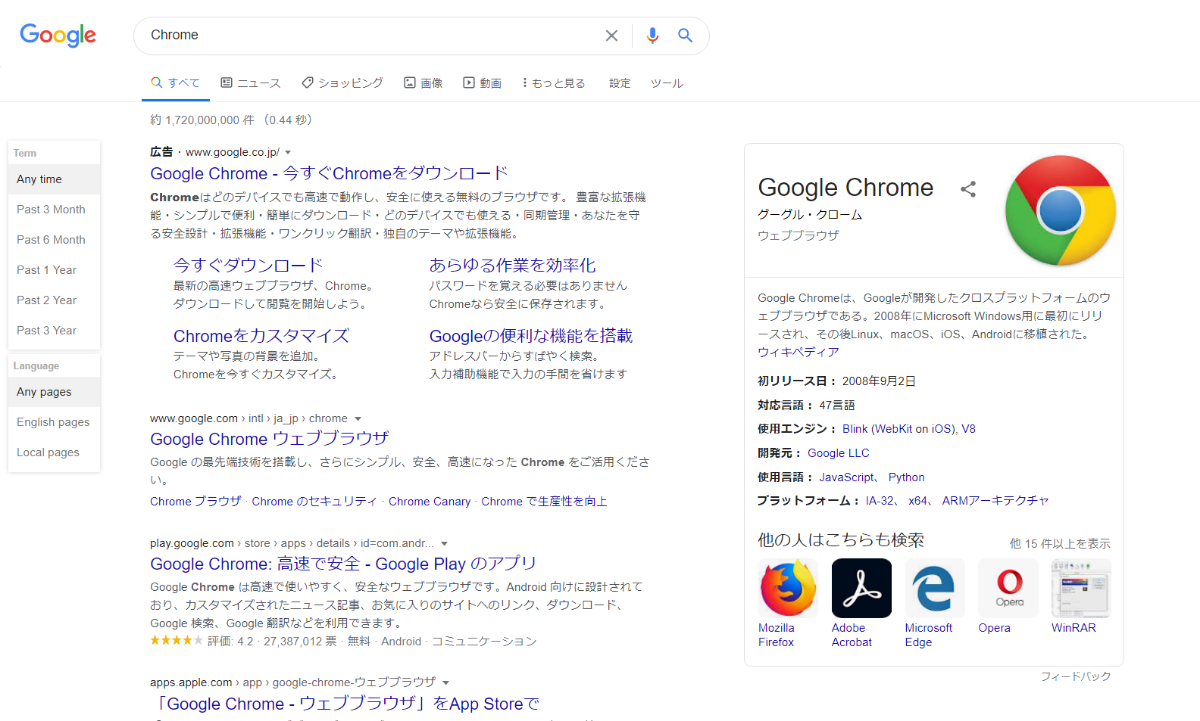Viewport: 1200px width, 721px height.
Task: Select Any pages language filter
Action: 54,392
